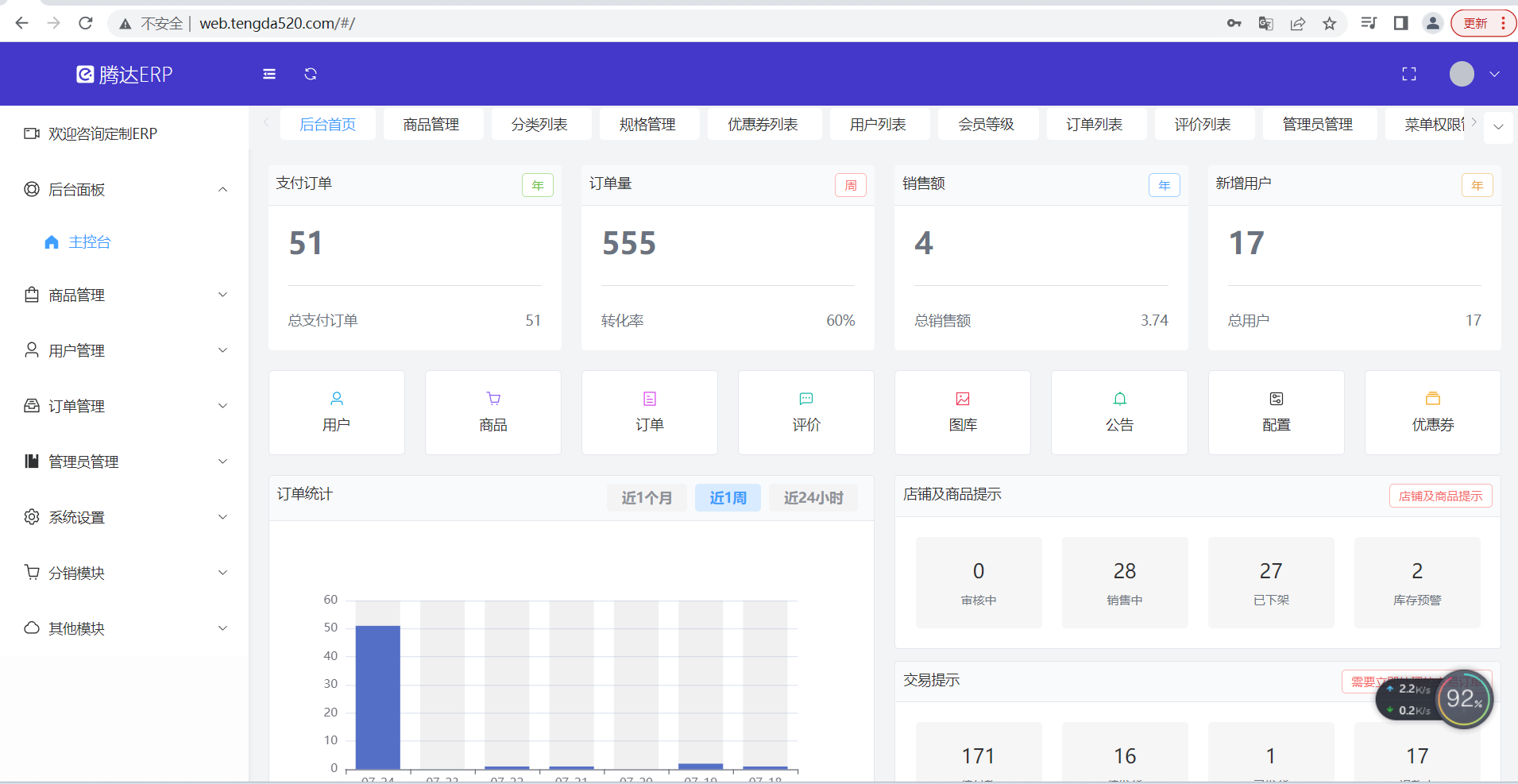
Task: Expand the 订单管理 sidebar menu
Action: click(x=126, y=407)
